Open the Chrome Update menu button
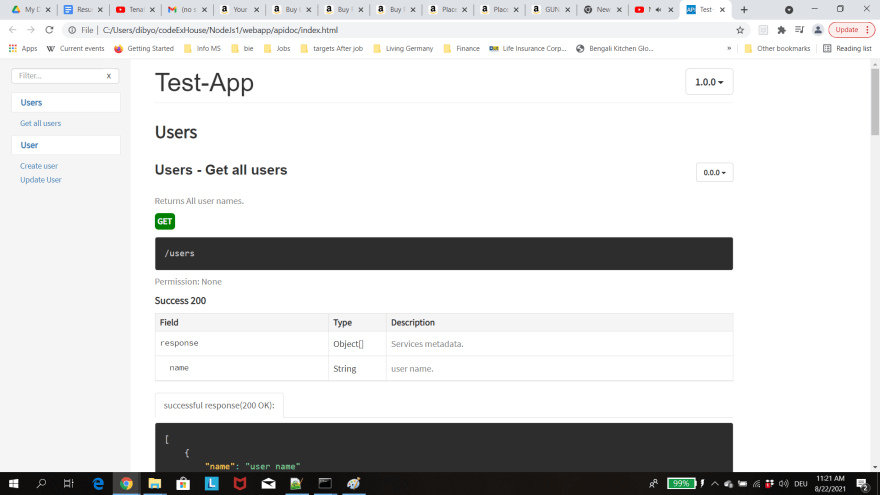This screenshot has width=880, height=495. click(851, 30)
